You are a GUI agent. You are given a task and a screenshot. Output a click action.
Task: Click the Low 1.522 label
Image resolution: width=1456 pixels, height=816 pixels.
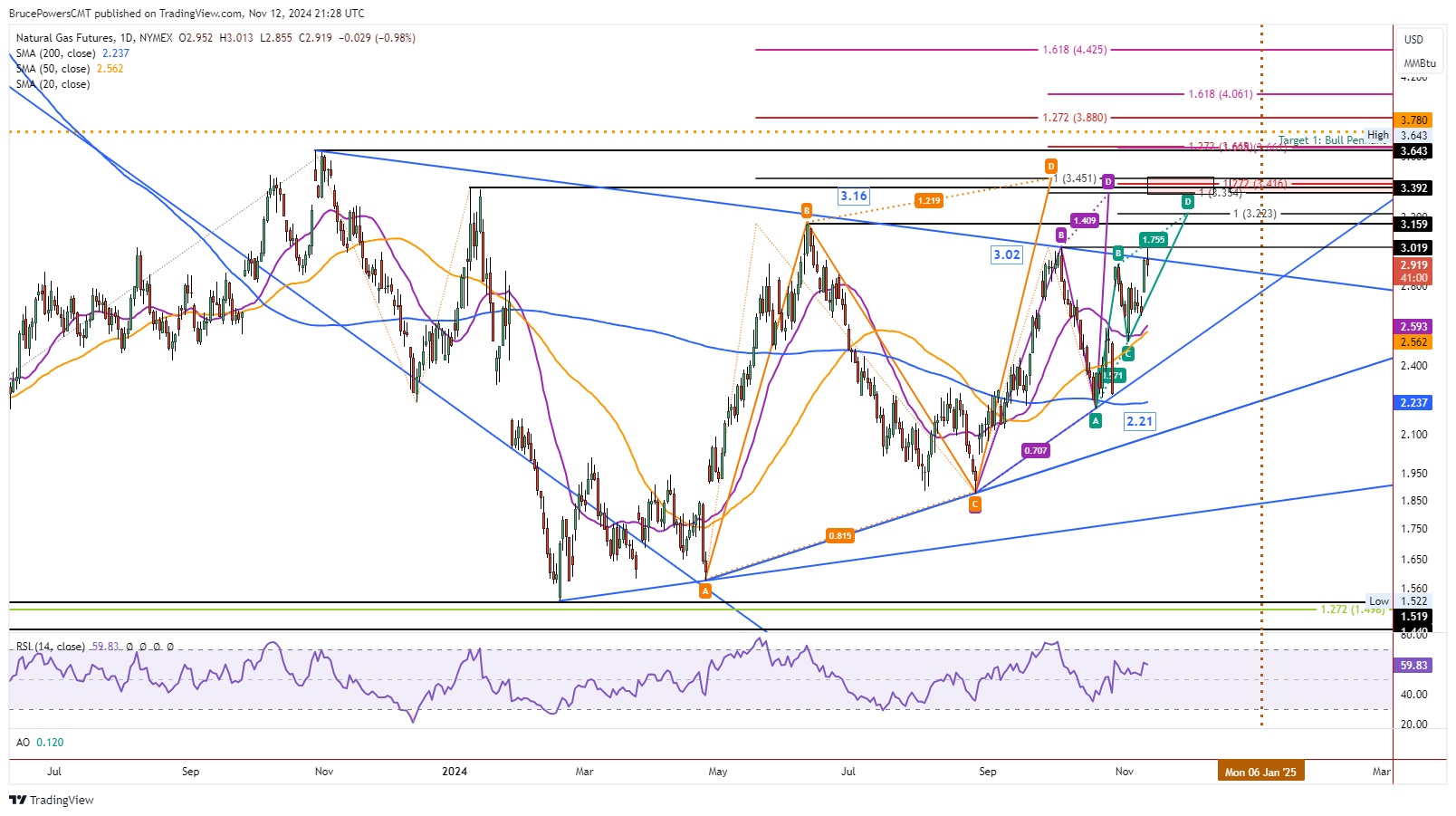click(x=1398, y=601)
